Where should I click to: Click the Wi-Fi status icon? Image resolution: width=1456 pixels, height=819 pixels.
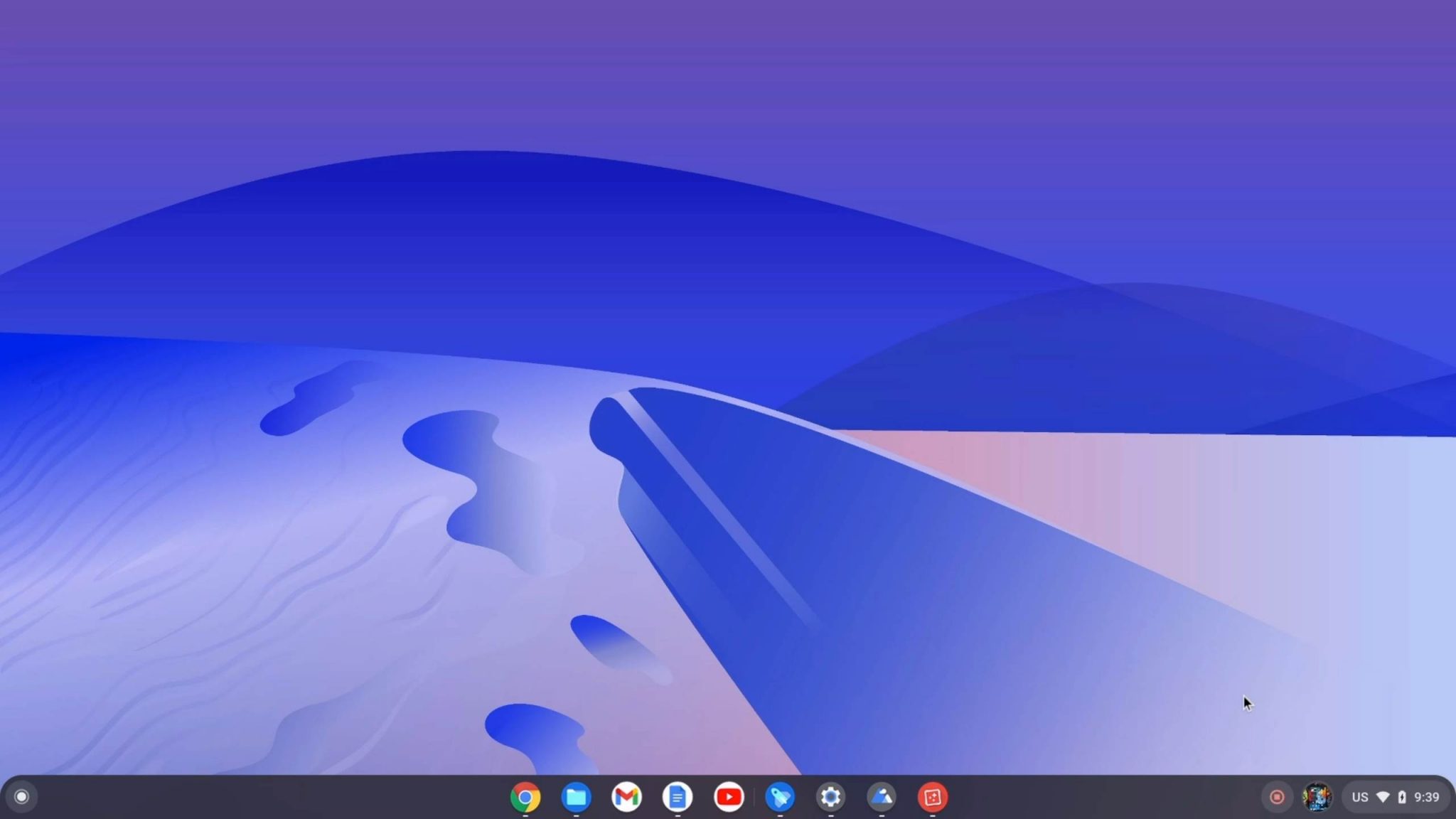1383,797
